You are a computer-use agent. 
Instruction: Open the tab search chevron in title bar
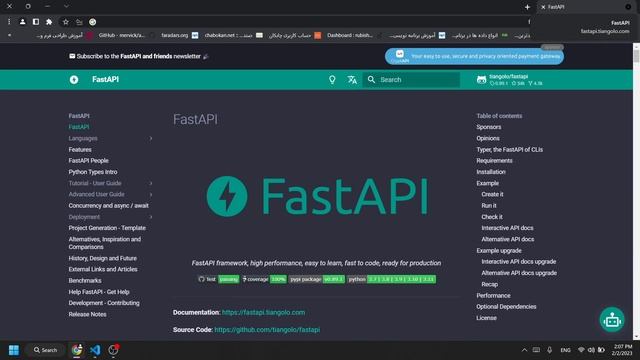pyautogui.click(x=66, y=7)
